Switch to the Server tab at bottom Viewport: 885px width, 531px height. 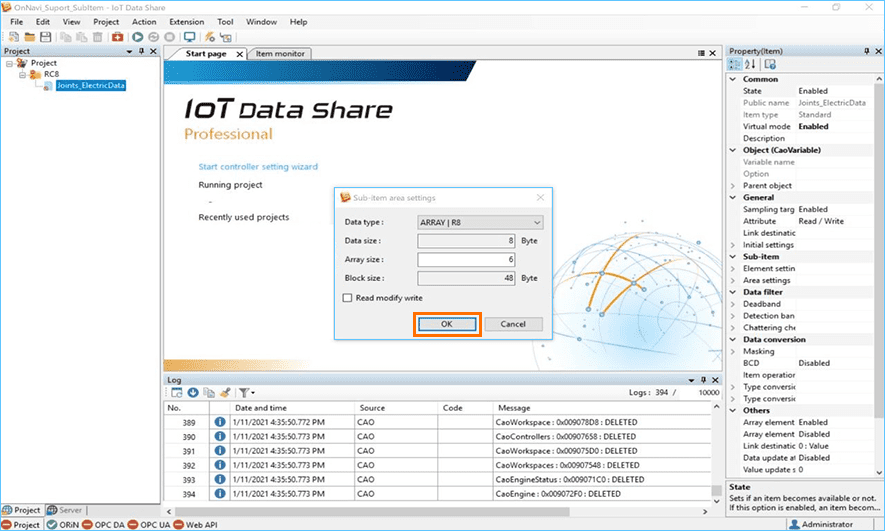coord(64,510)
